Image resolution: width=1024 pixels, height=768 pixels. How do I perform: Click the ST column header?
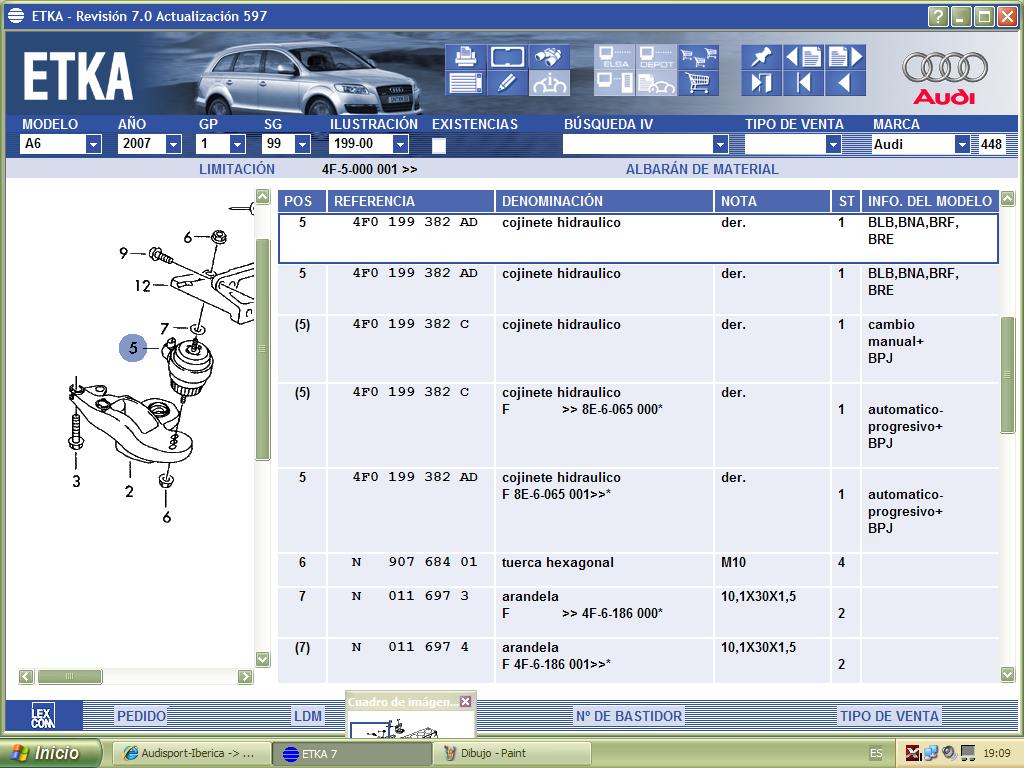[846, 201]
